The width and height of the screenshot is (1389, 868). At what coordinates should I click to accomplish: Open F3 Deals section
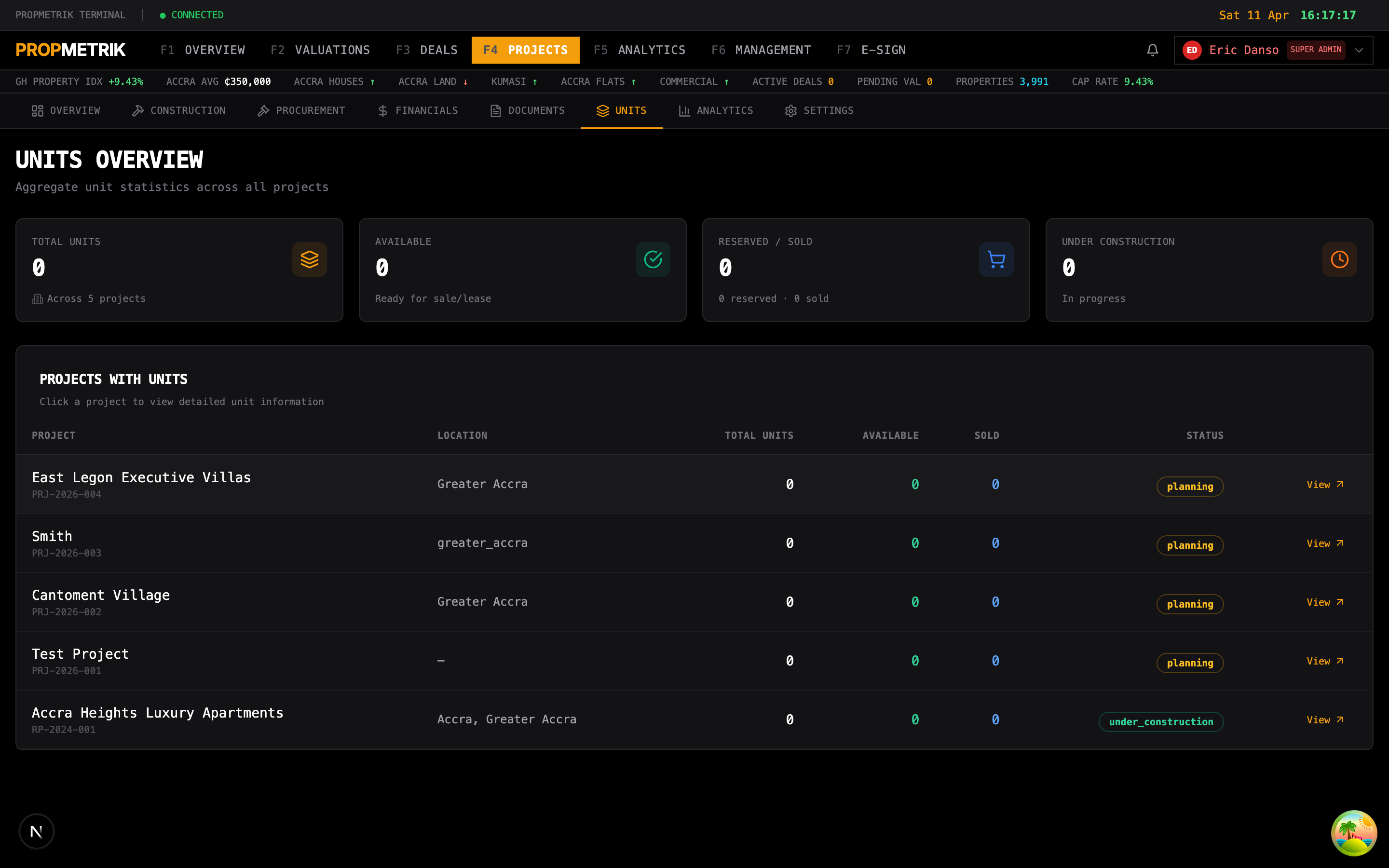(426, 50)
